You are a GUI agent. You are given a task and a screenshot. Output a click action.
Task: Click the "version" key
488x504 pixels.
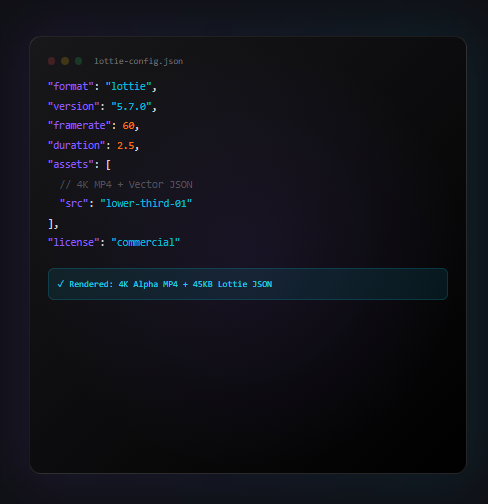[x=74, y=107]
